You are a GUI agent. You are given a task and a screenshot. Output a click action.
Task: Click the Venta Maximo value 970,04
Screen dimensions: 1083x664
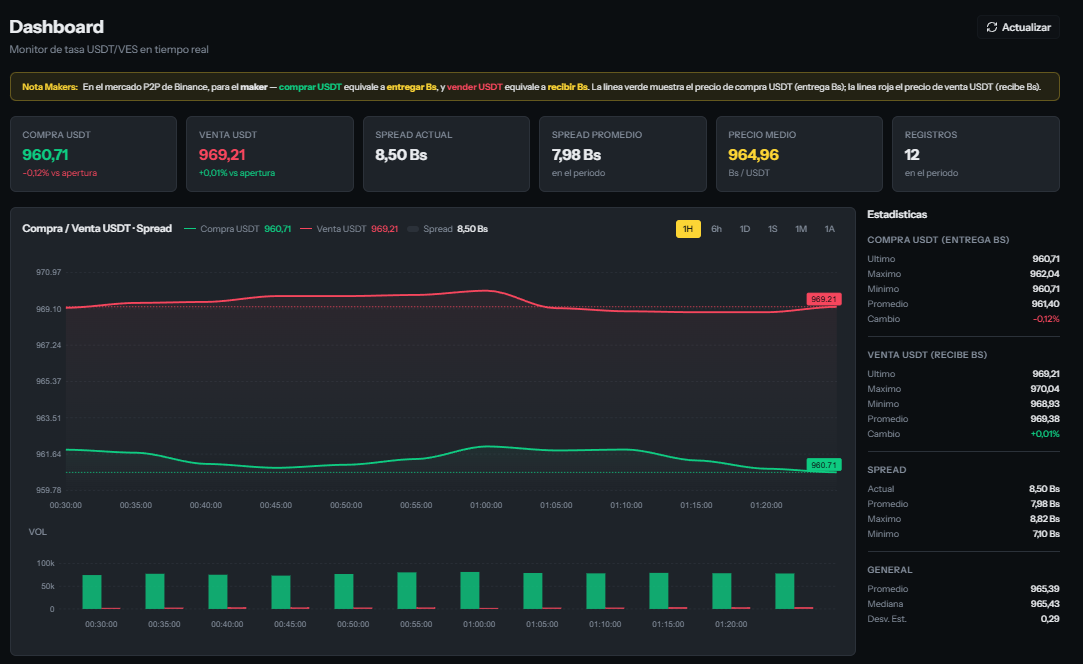[x=1044, y=389]
